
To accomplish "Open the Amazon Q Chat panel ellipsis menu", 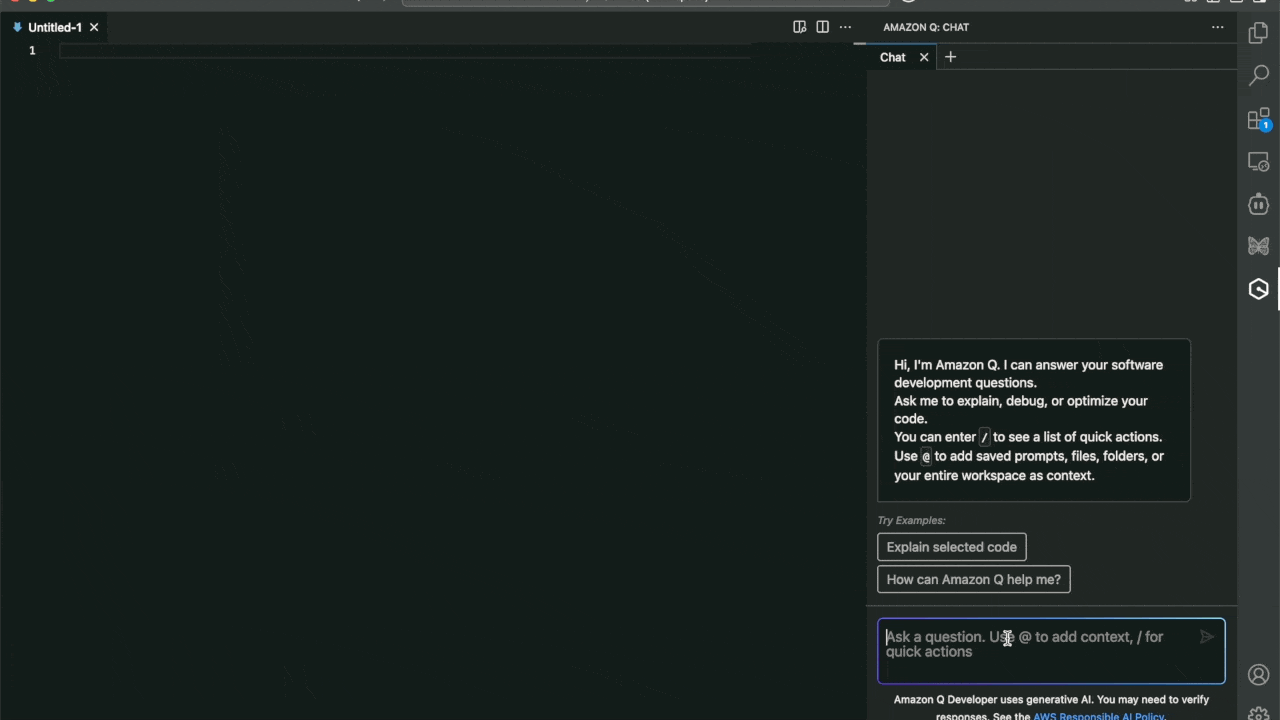I will click(1217, 27).
